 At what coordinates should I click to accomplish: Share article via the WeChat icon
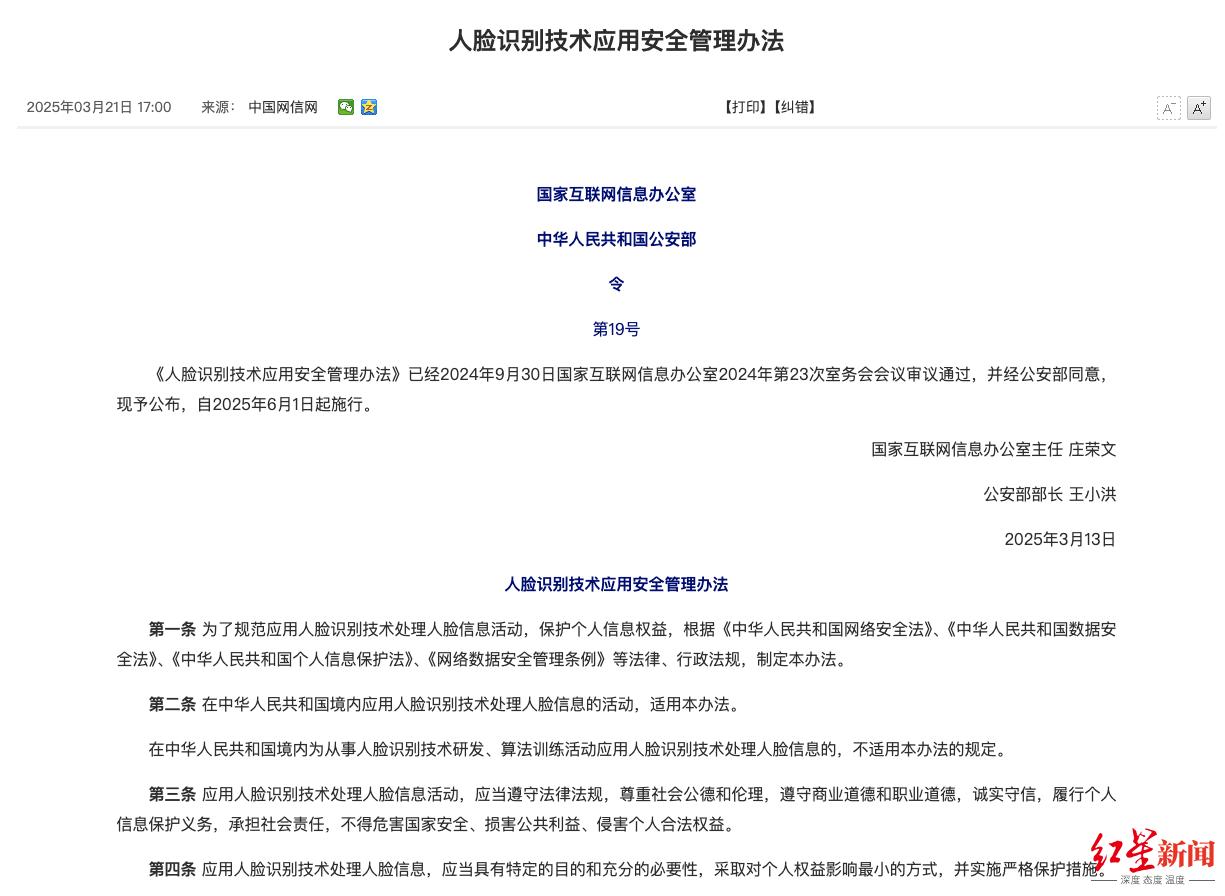[345, 107]
